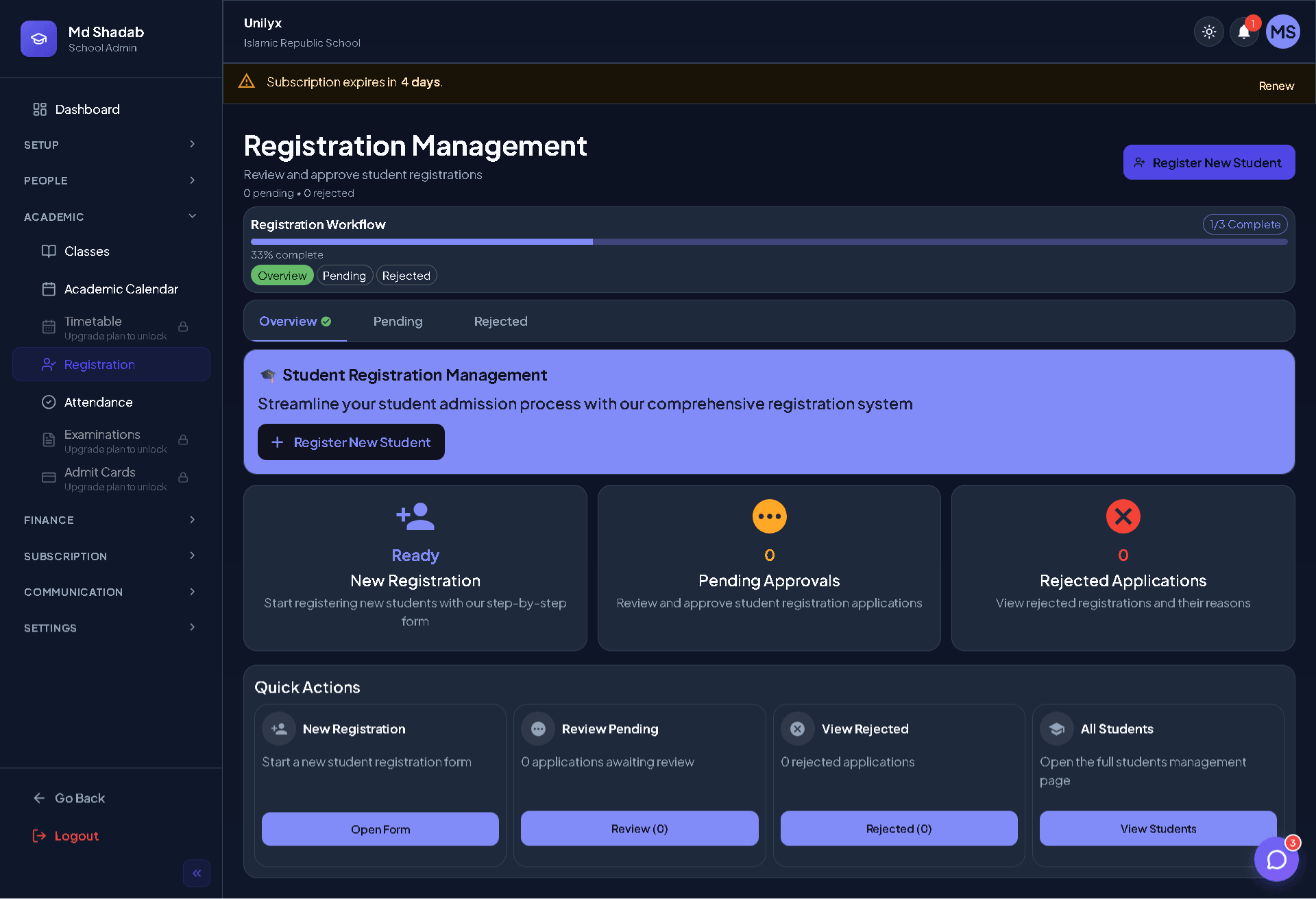The height and width of the screenshot is (899, 1316).
Task: Select the Rejected workflow chip
Action: (406, 276)
